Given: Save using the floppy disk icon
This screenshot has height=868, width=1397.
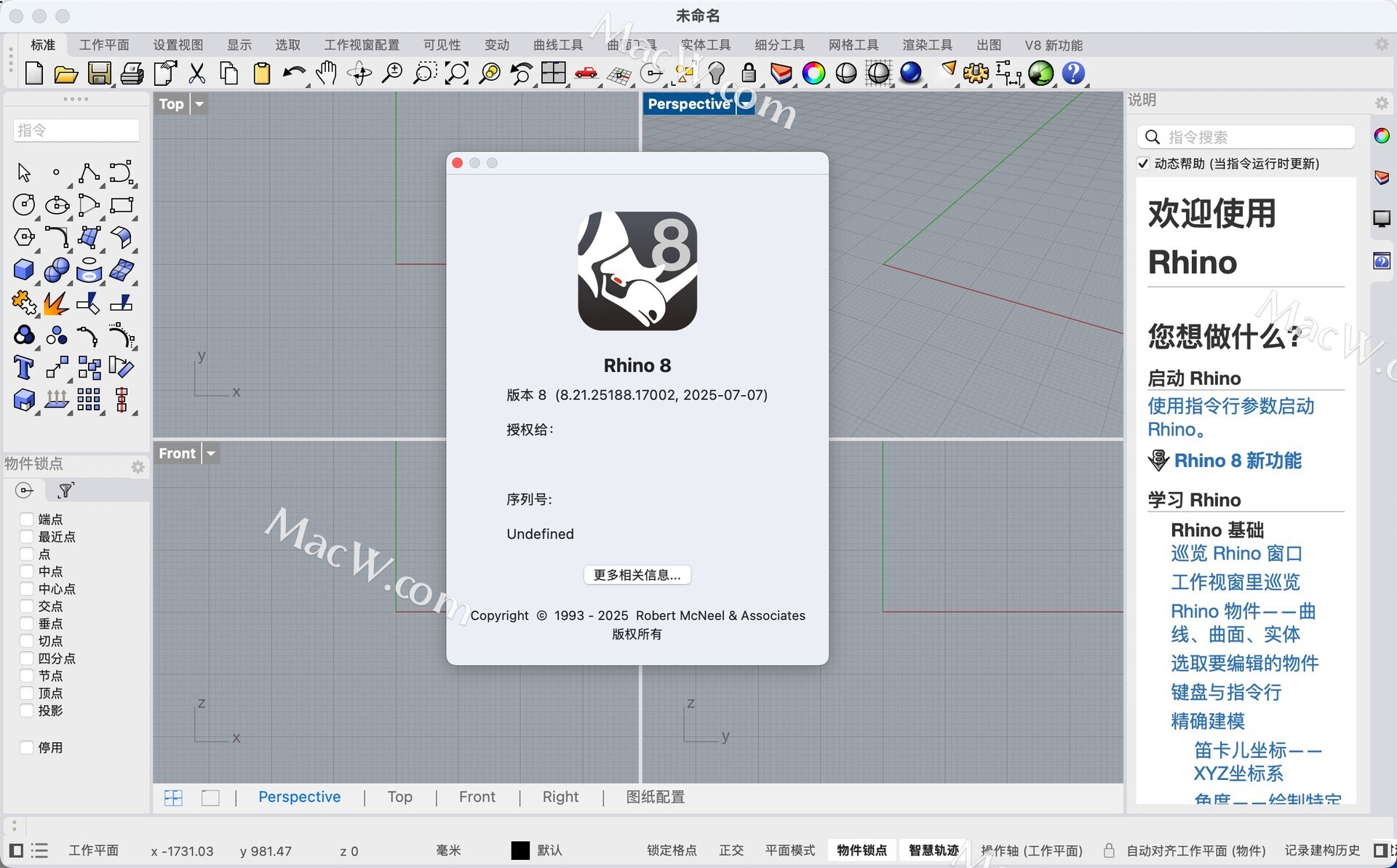Looking at the screenshot, I should [99, 73].
